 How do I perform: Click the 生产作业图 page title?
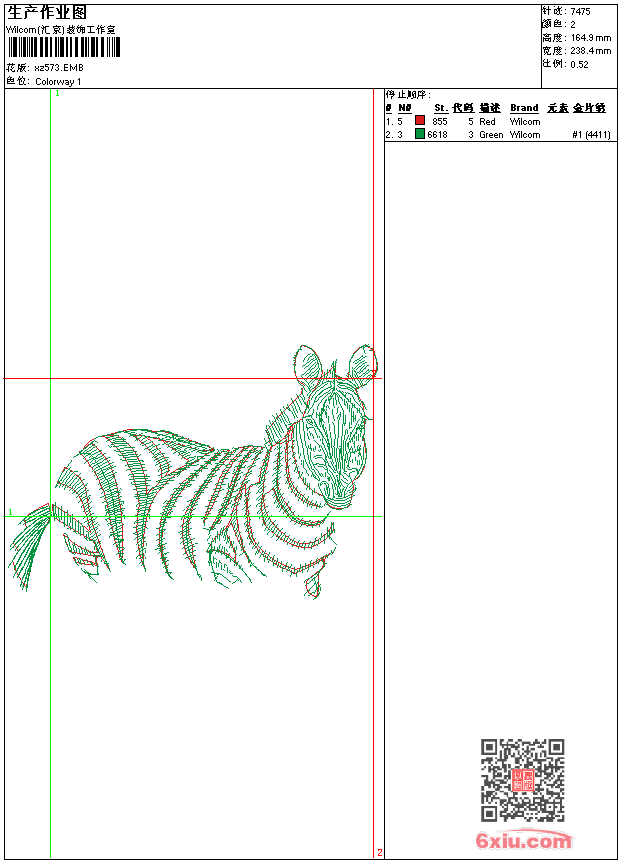coord(47,12)
